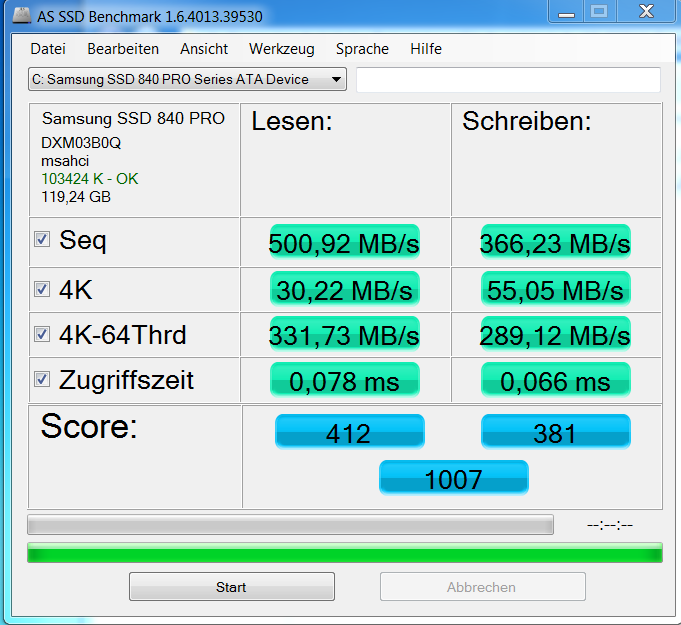This screenshot has width=681, height=625.
Task: Click the AS SSD Benchmark title bar icon
Action: [22, 15]
